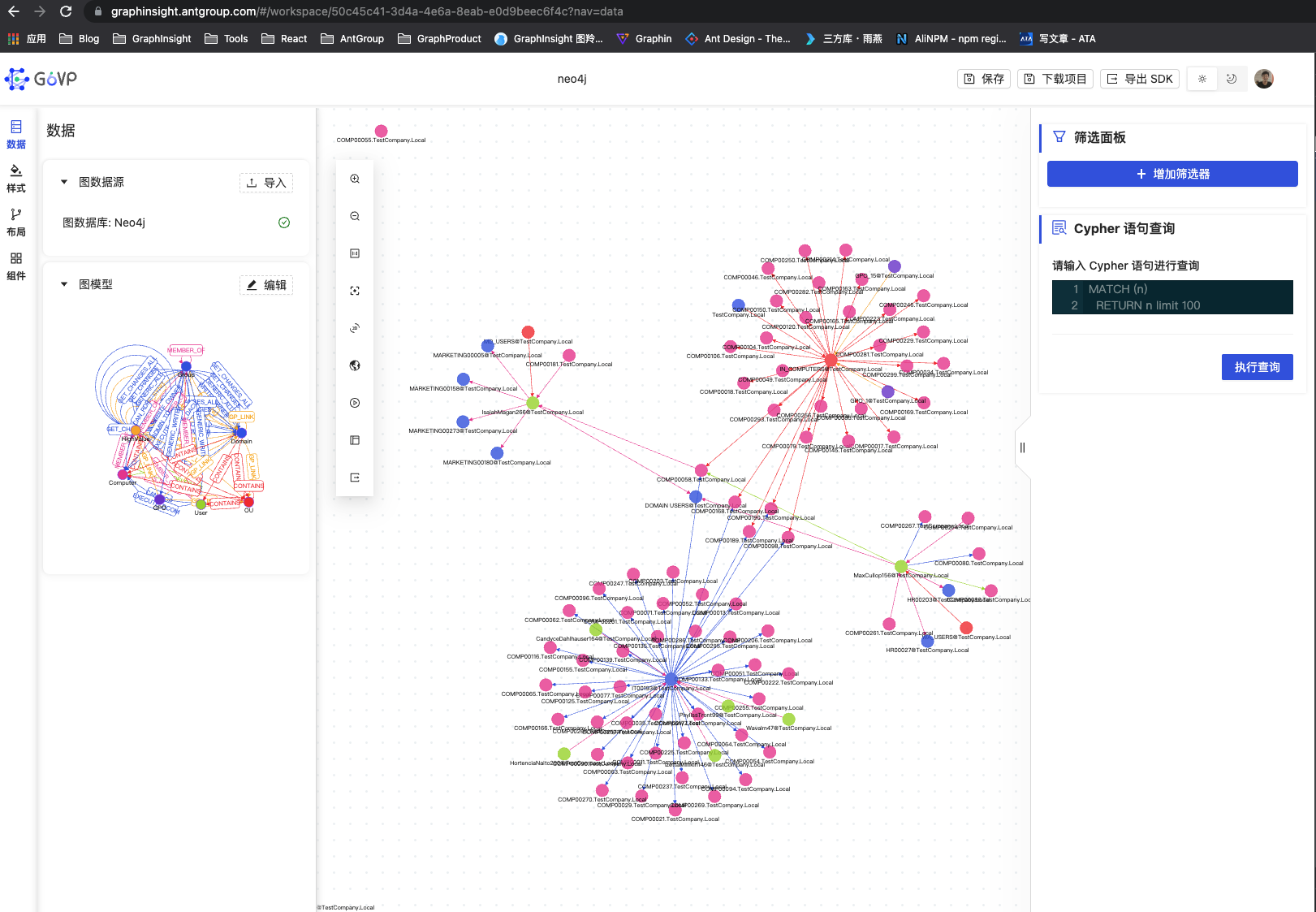Screen dimensions: 1316x912
Task: Activate the 3D rotate view icon
Action: click(354, 327)
